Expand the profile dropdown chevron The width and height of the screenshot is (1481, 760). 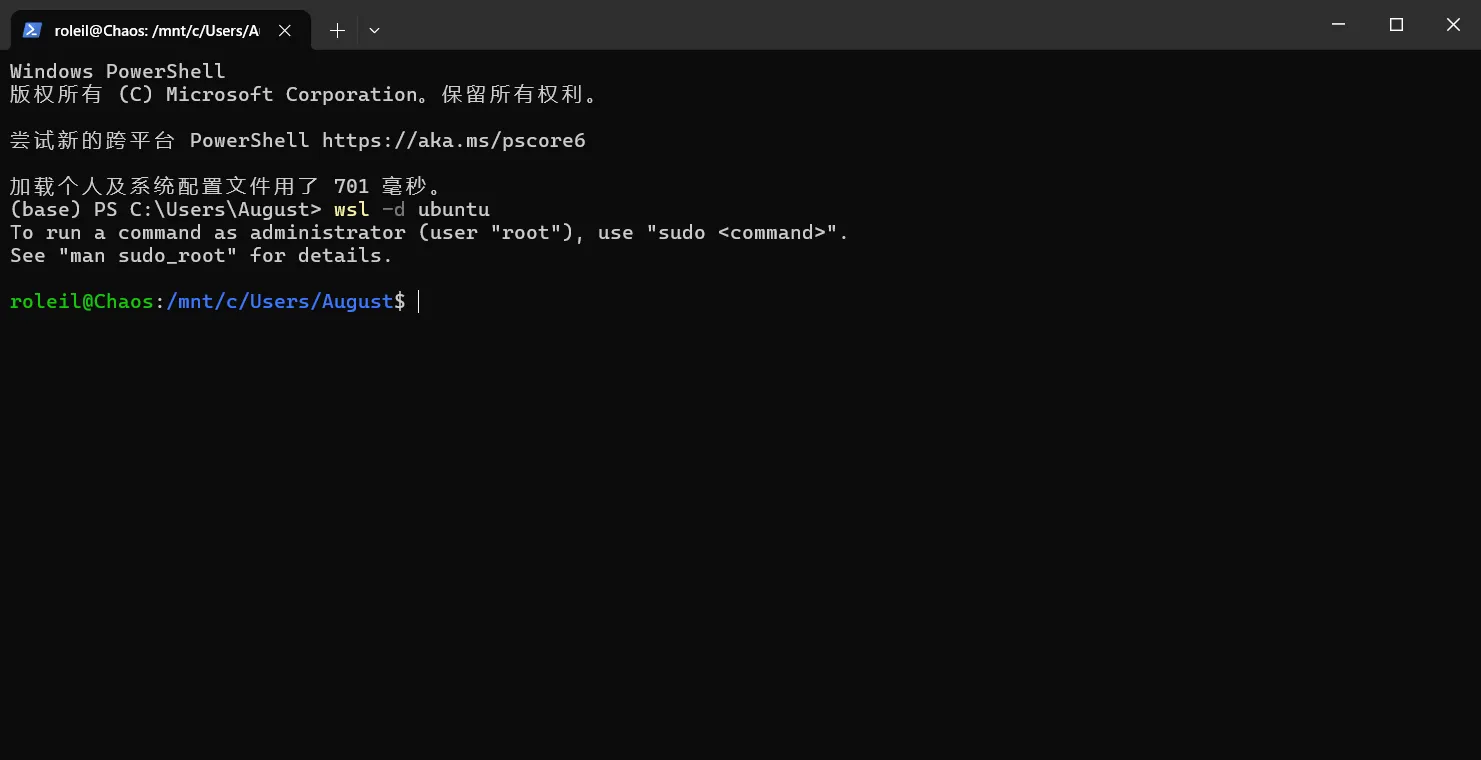(x=374, y=31)
